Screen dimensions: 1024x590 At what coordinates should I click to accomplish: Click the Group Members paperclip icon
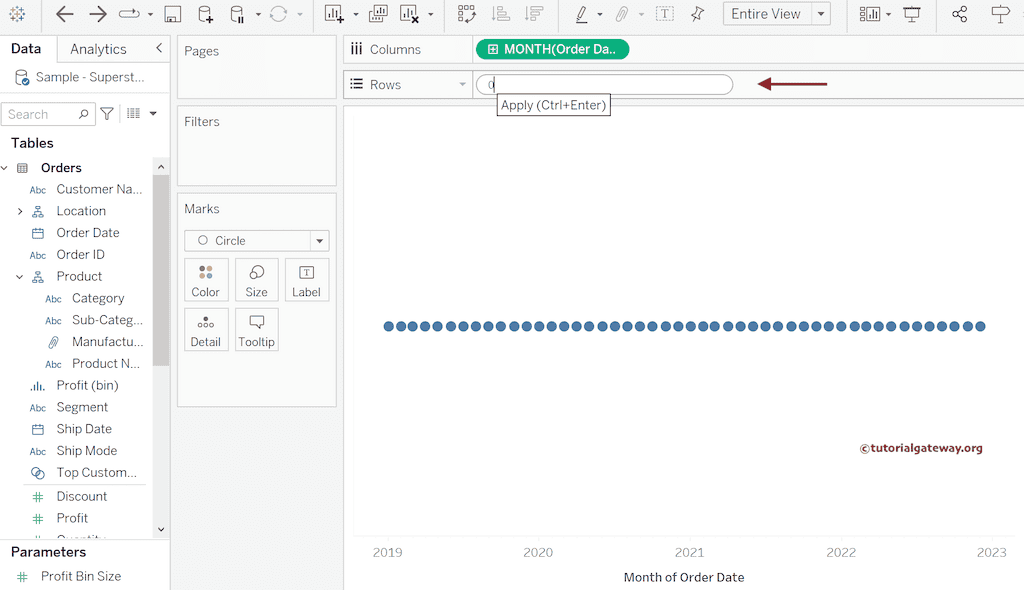point(622,14)
